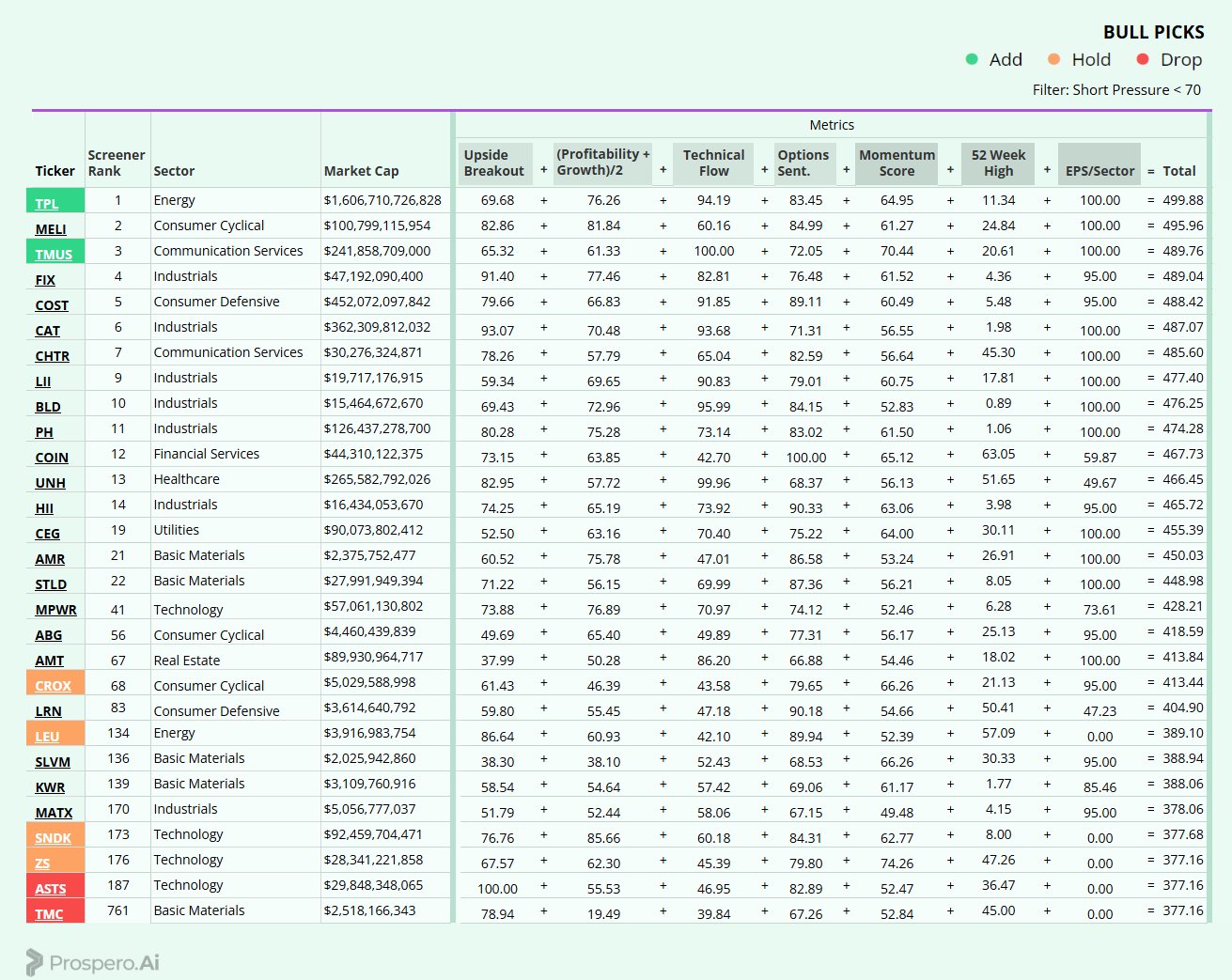Open the TPL ticker link
The image size is (1232, 980).
[x=47, y=204]
